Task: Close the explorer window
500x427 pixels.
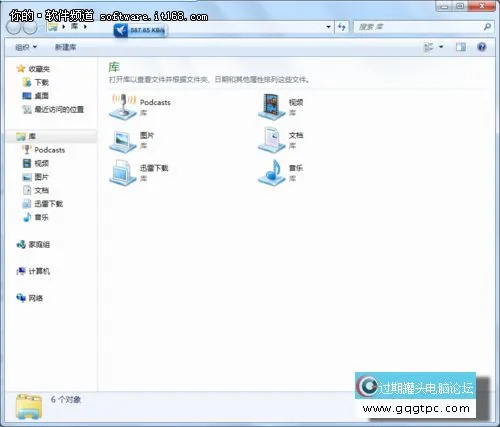Action: pyautogui.click(x=482, y=6)
